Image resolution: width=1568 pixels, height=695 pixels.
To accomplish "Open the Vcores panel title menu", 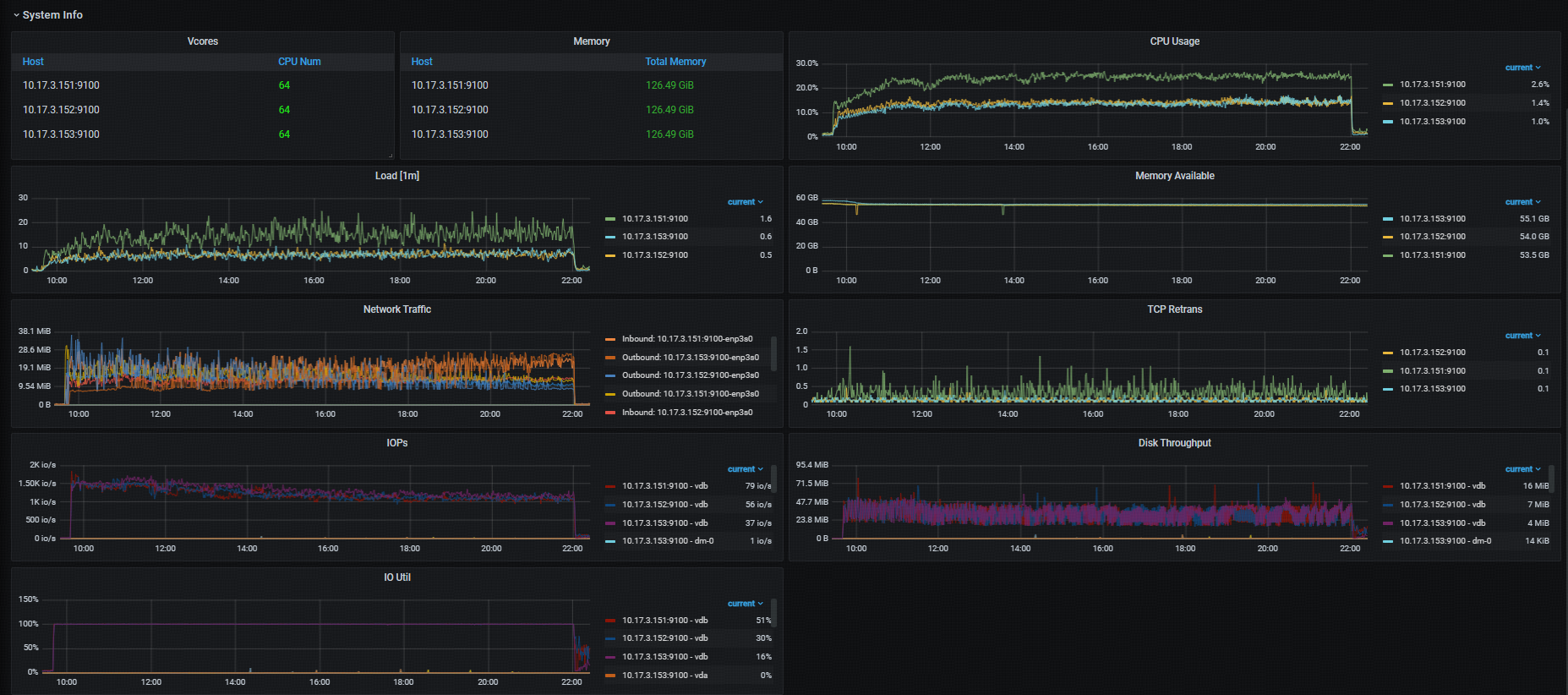I will tap(203, 41).
